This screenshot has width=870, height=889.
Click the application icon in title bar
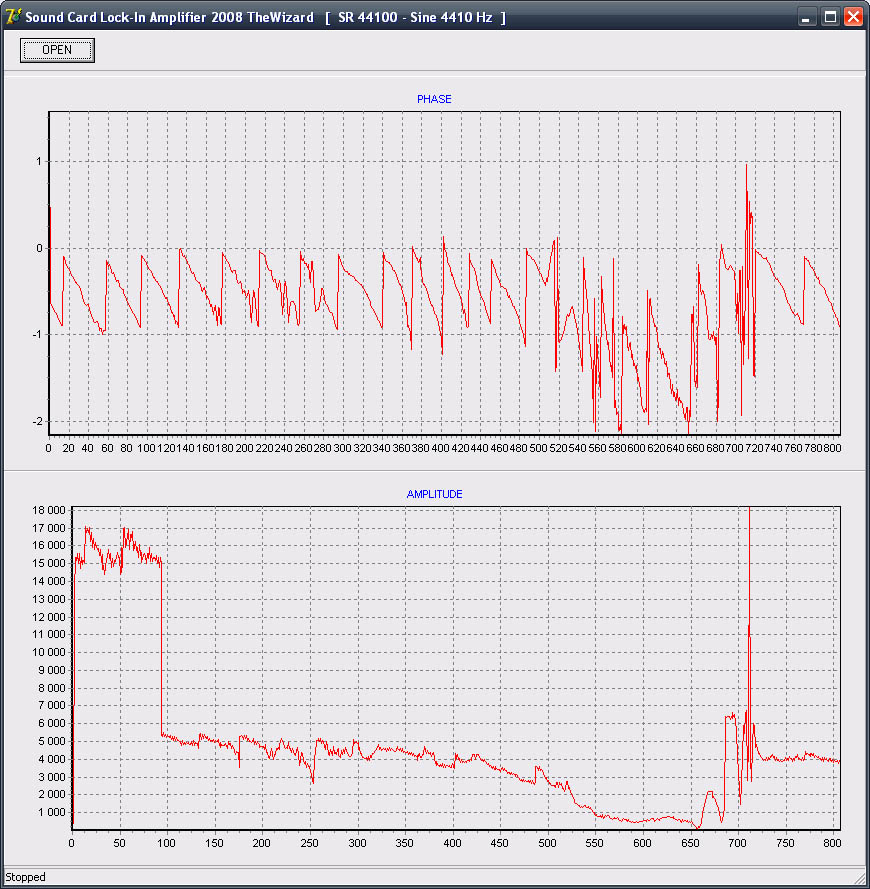13,17
